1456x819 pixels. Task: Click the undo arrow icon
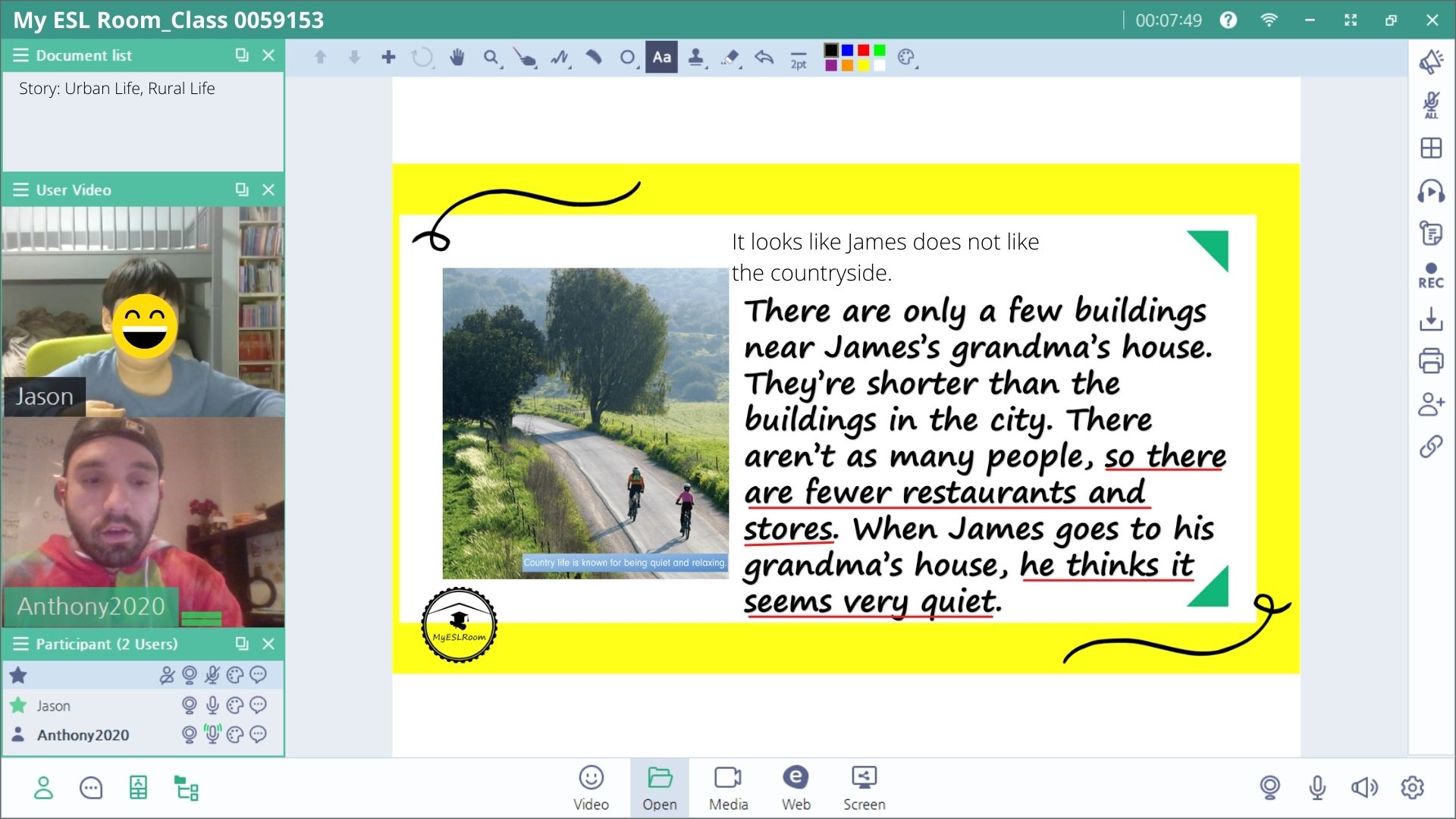point(764,57)
